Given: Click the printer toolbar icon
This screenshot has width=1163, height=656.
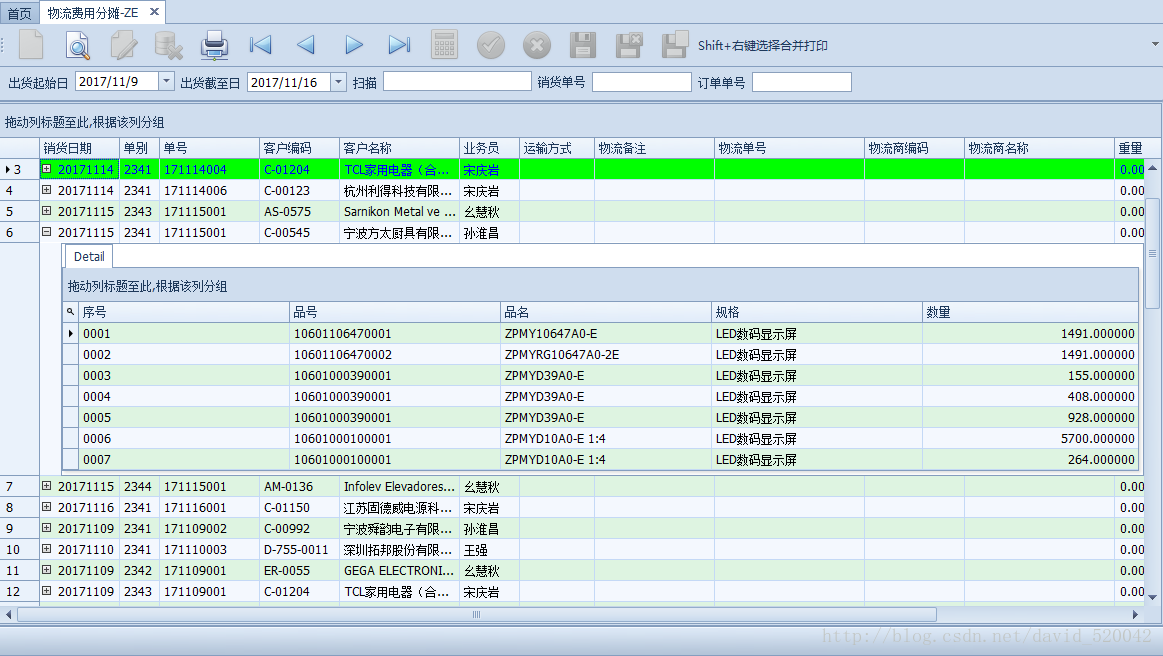Looking at the screenshot, I should click(x=214, y=45).
